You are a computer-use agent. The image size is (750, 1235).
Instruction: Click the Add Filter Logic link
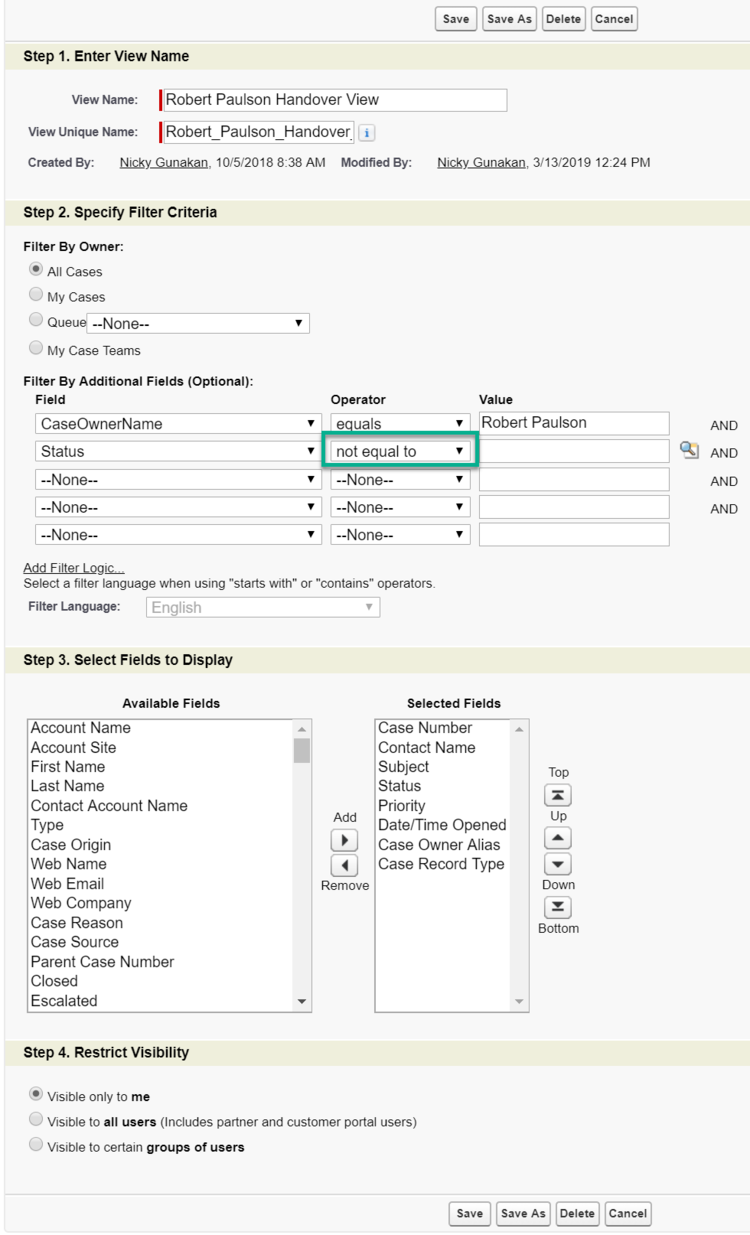[74, 568]
